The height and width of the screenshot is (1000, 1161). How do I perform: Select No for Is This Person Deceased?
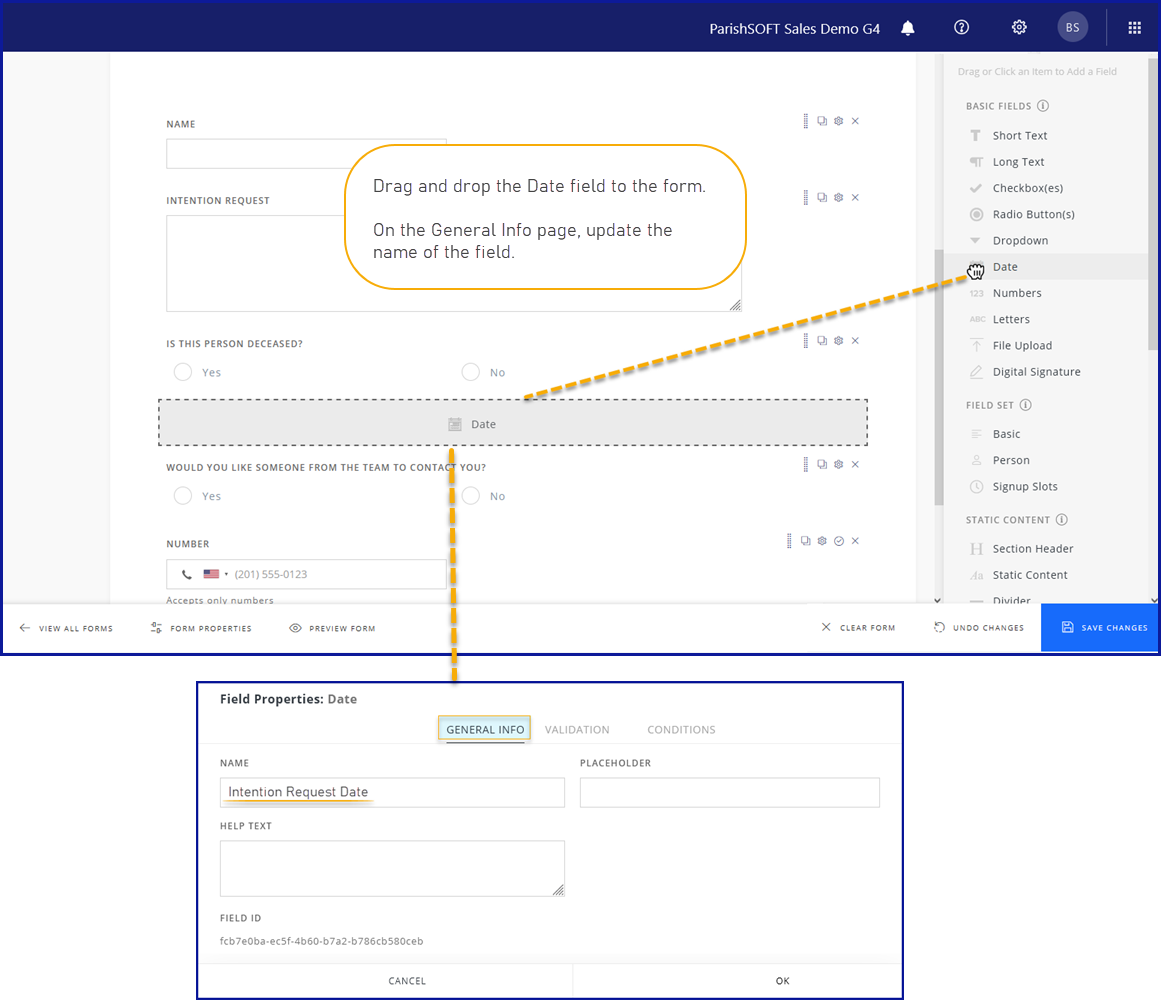(471, 372)
